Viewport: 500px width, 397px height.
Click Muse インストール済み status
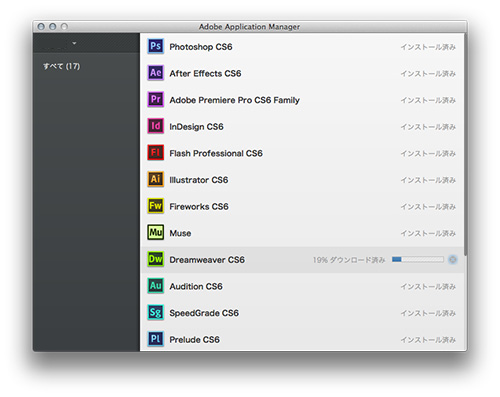(428, 233)
